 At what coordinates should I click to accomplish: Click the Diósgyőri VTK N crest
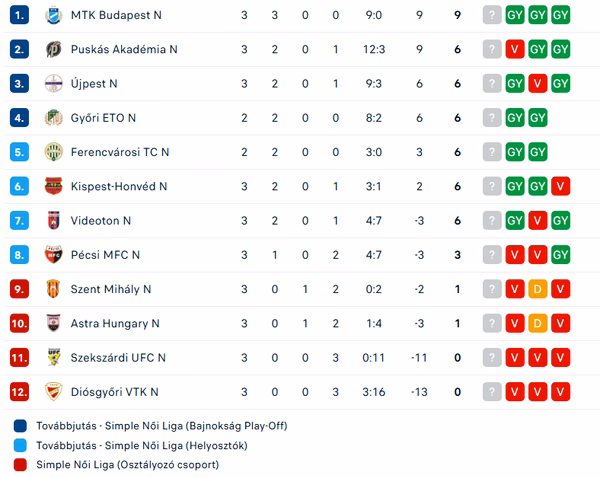point(54,392)
